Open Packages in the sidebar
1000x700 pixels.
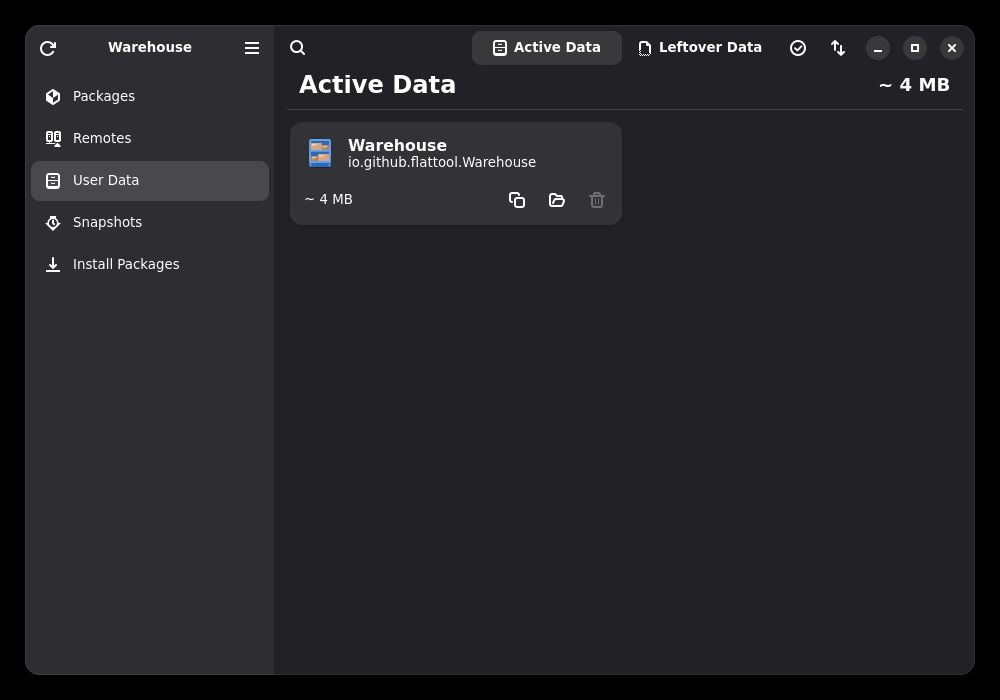click(x=150, y=96)
